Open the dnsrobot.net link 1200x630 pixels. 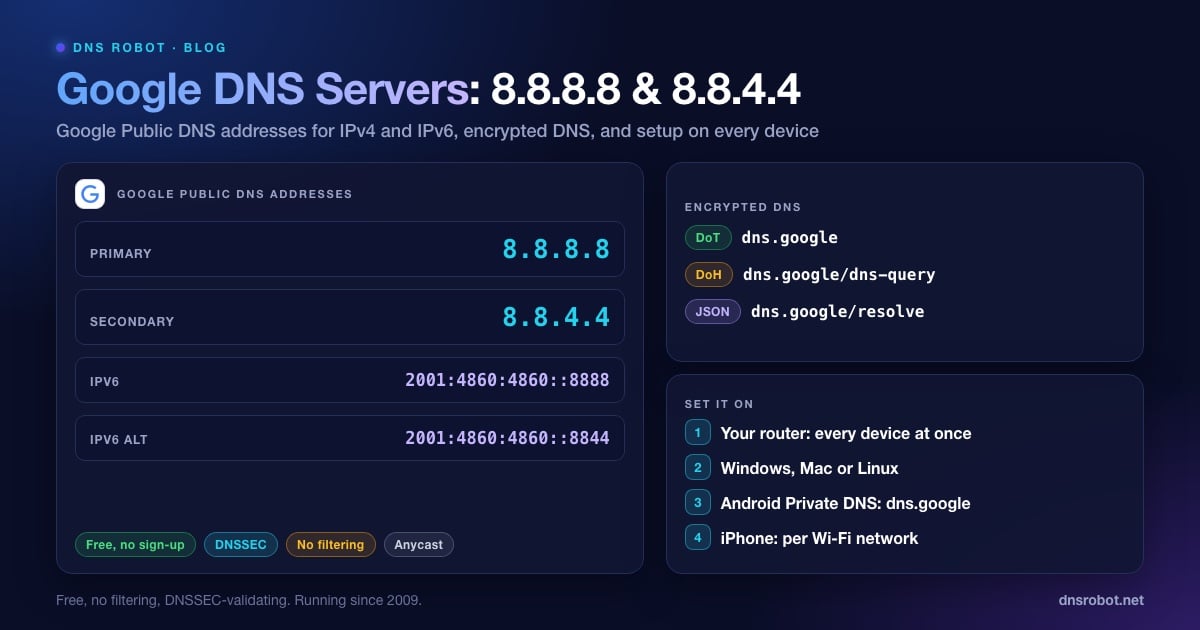[1101, 600]
